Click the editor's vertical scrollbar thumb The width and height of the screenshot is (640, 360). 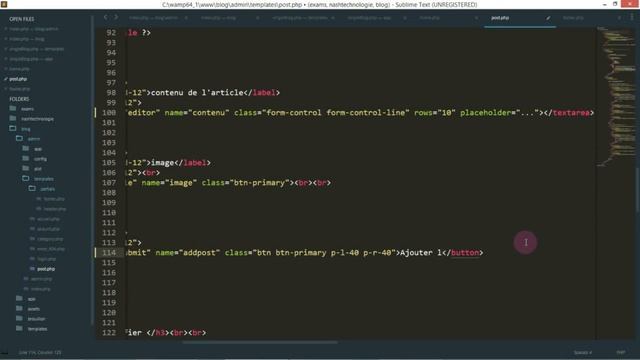click(x=638, y=190)
